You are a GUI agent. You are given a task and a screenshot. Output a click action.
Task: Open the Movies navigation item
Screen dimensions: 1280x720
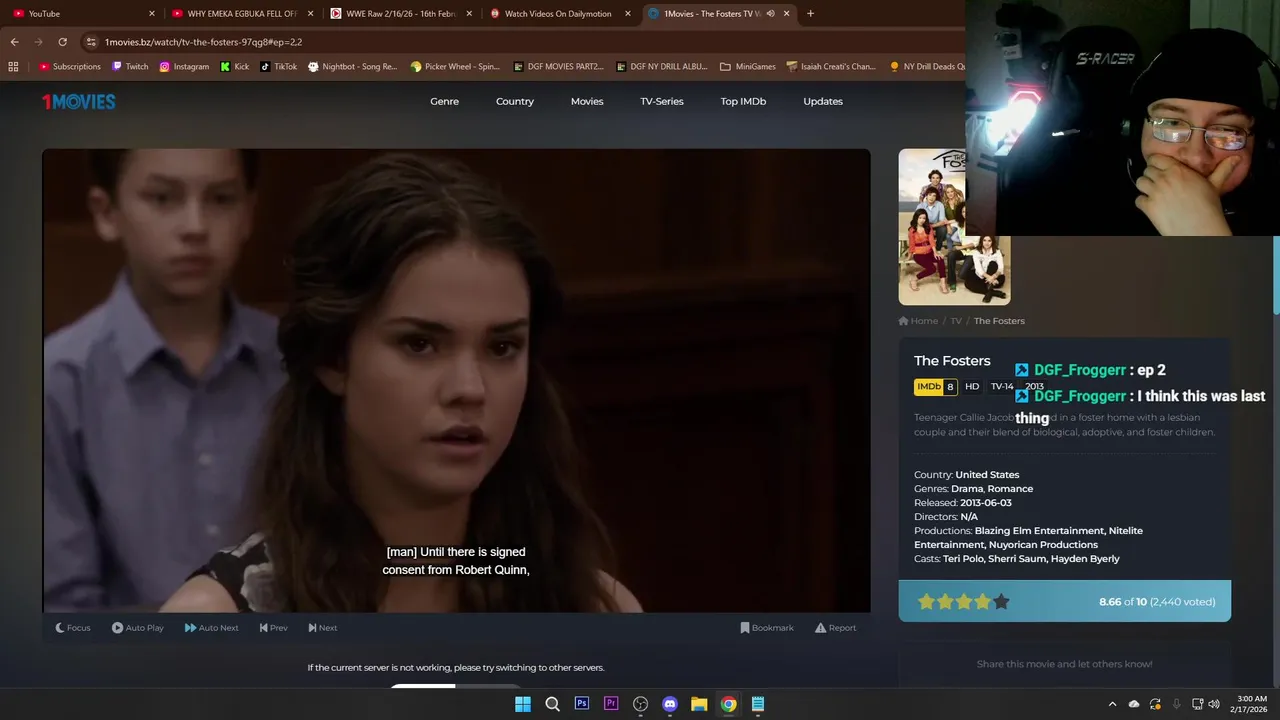[587, 101]
